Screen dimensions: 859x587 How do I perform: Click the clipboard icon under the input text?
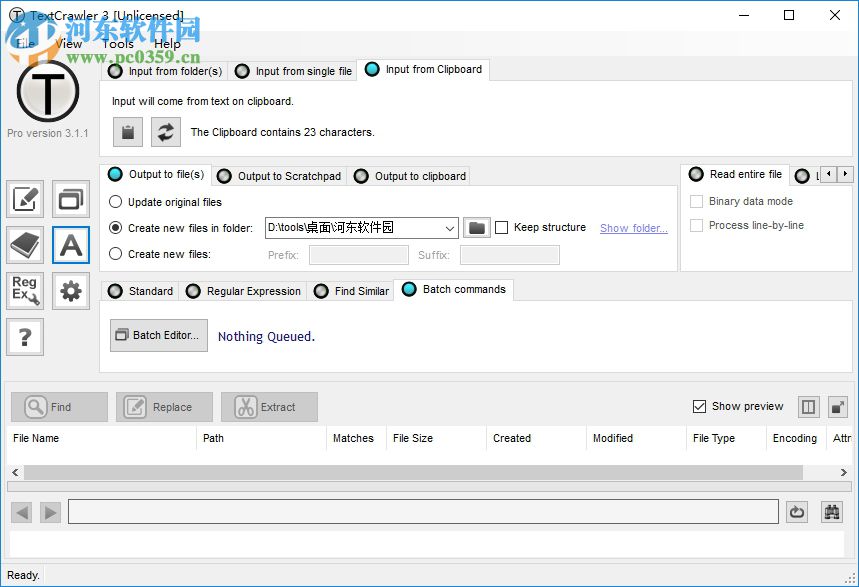point(127,131)
